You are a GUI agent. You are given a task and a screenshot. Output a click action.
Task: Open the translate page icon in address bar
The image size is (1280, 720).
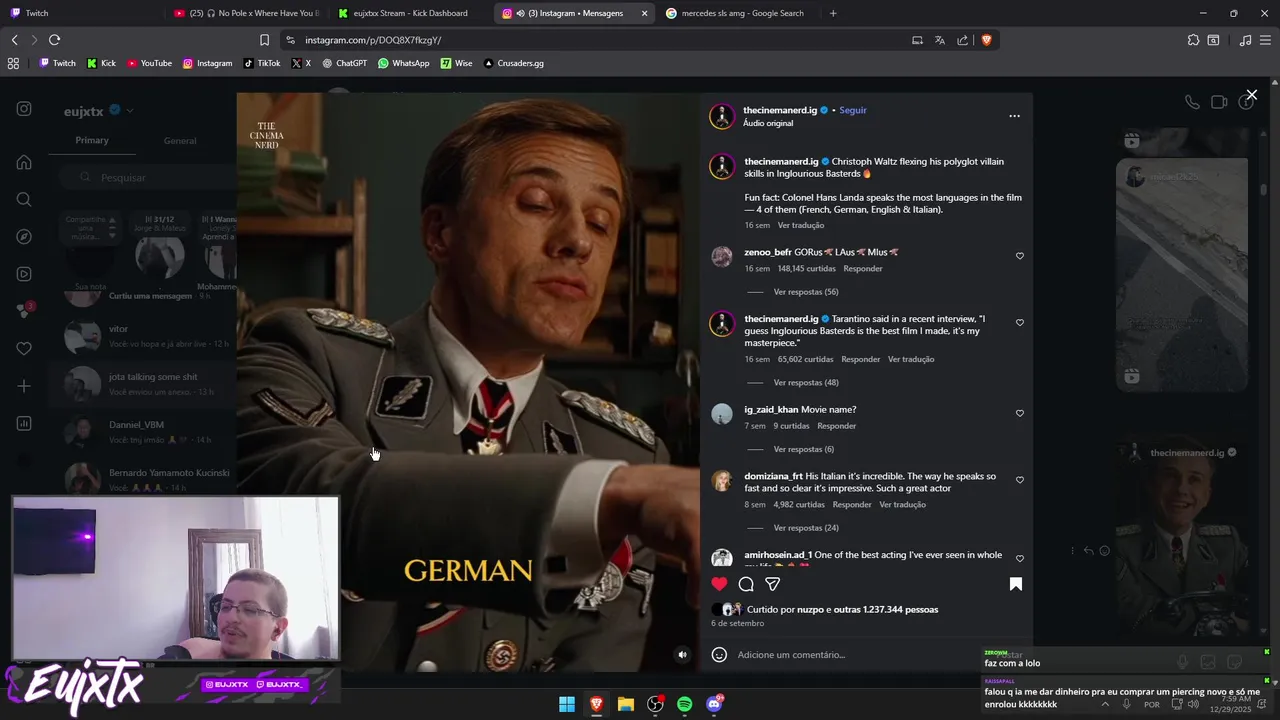coord(939,40)
